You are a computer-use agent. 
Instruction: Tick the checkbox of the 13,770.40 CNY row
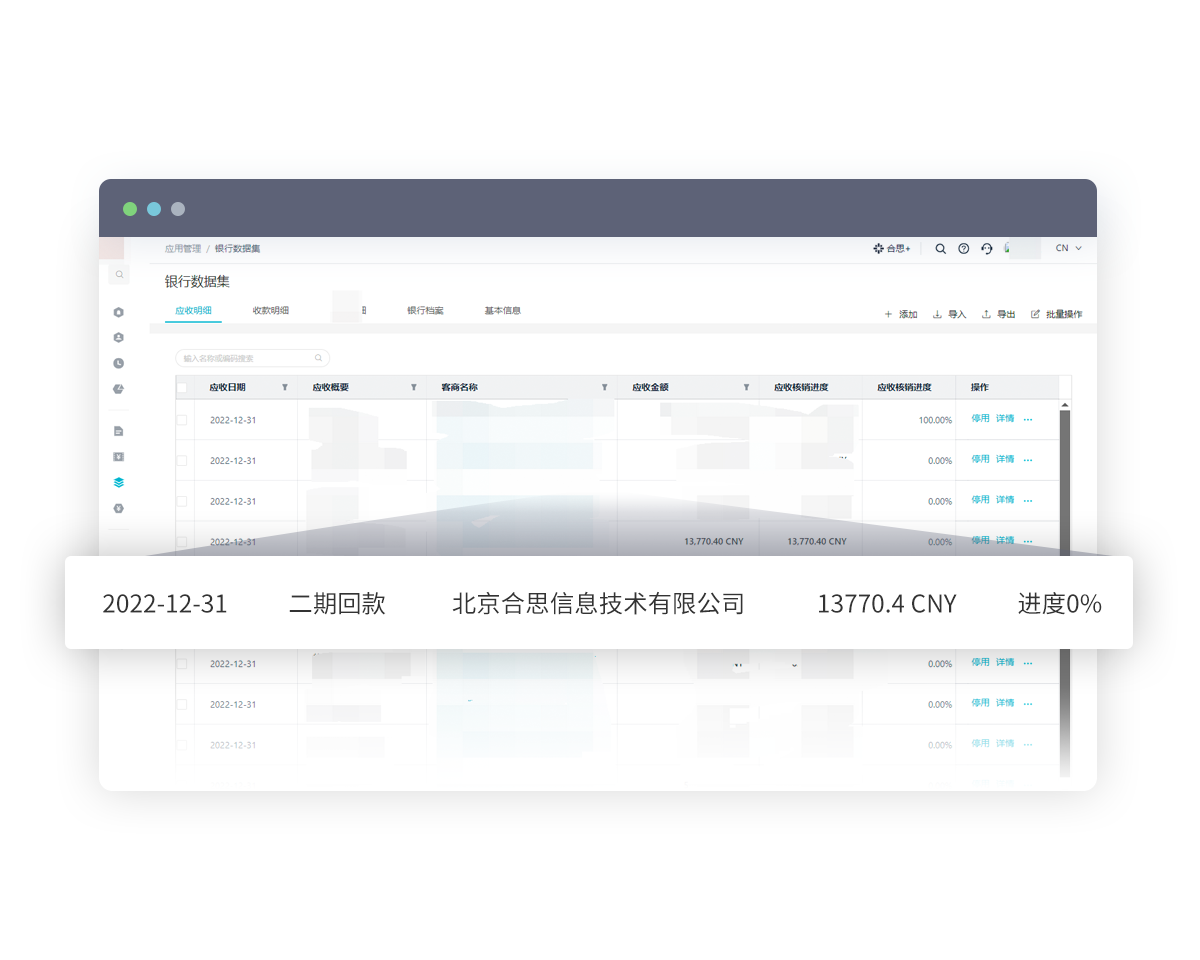pos(182,542)
